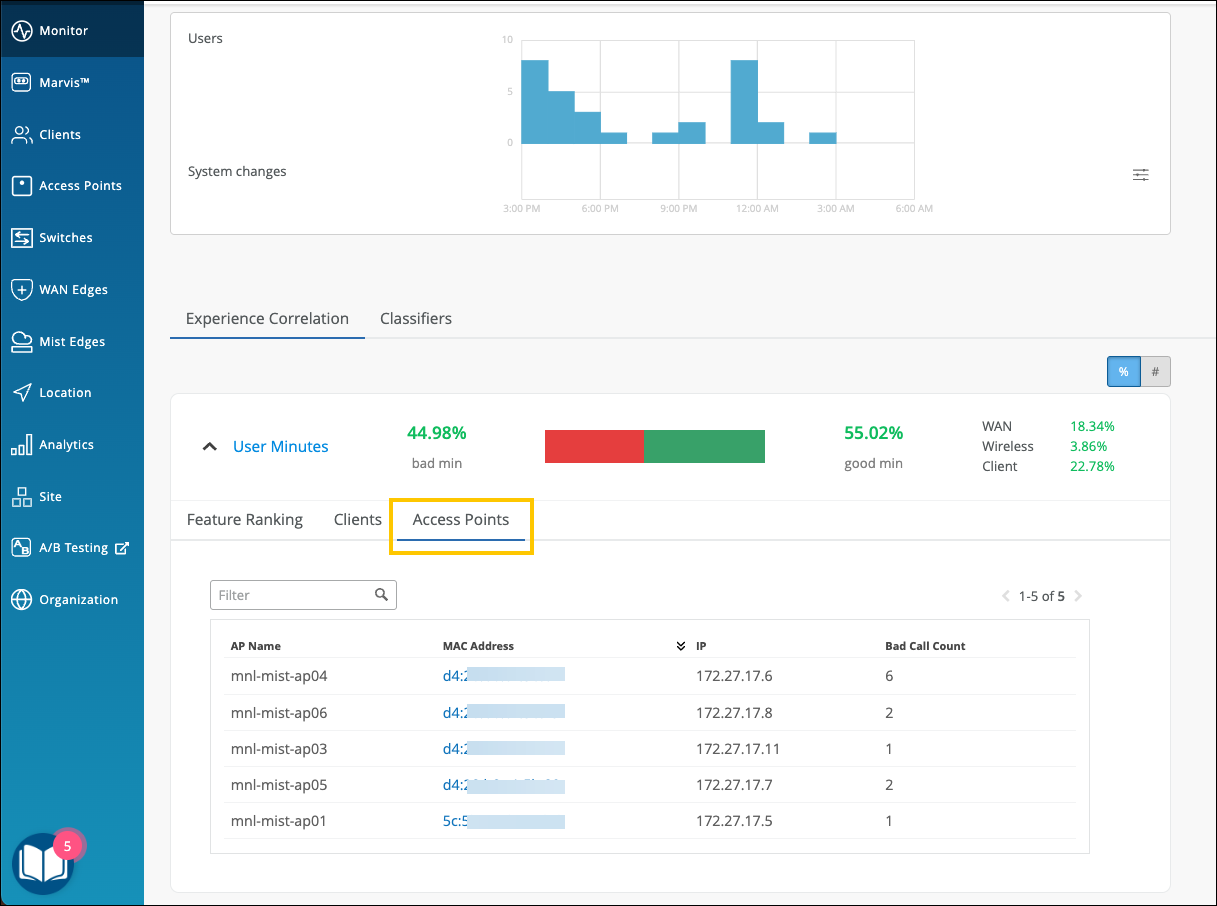Open WAN Edges shield icon

[22, 290]
